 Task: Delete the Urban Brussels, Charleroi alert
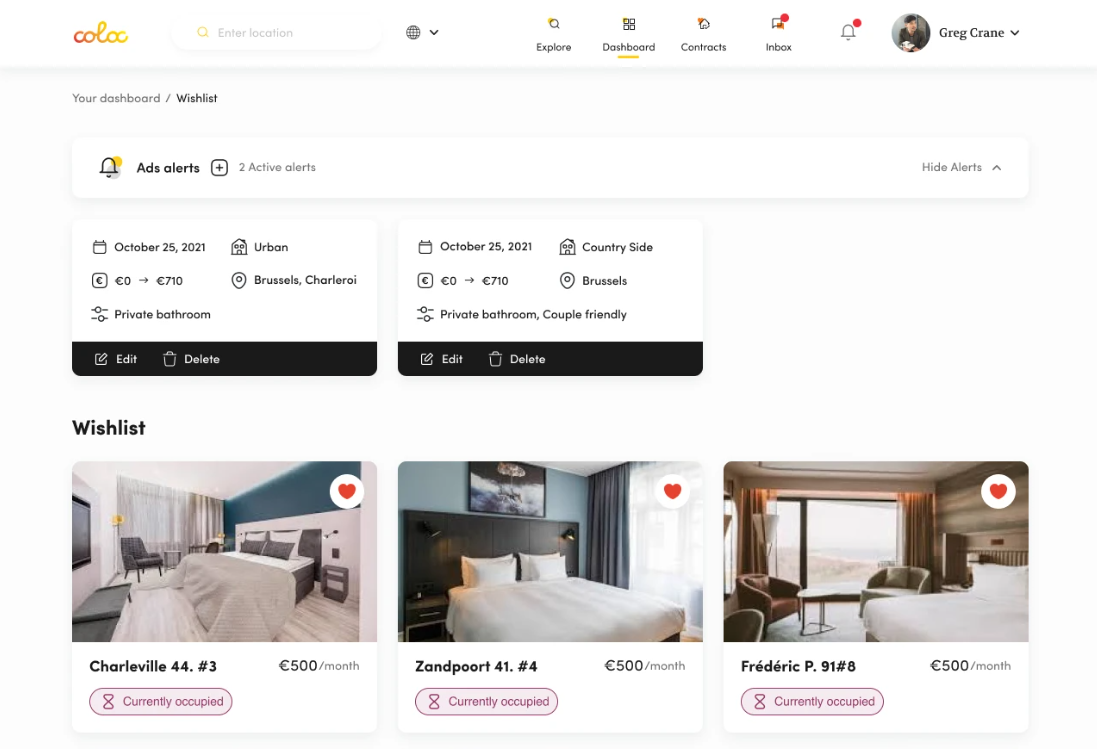191,359
